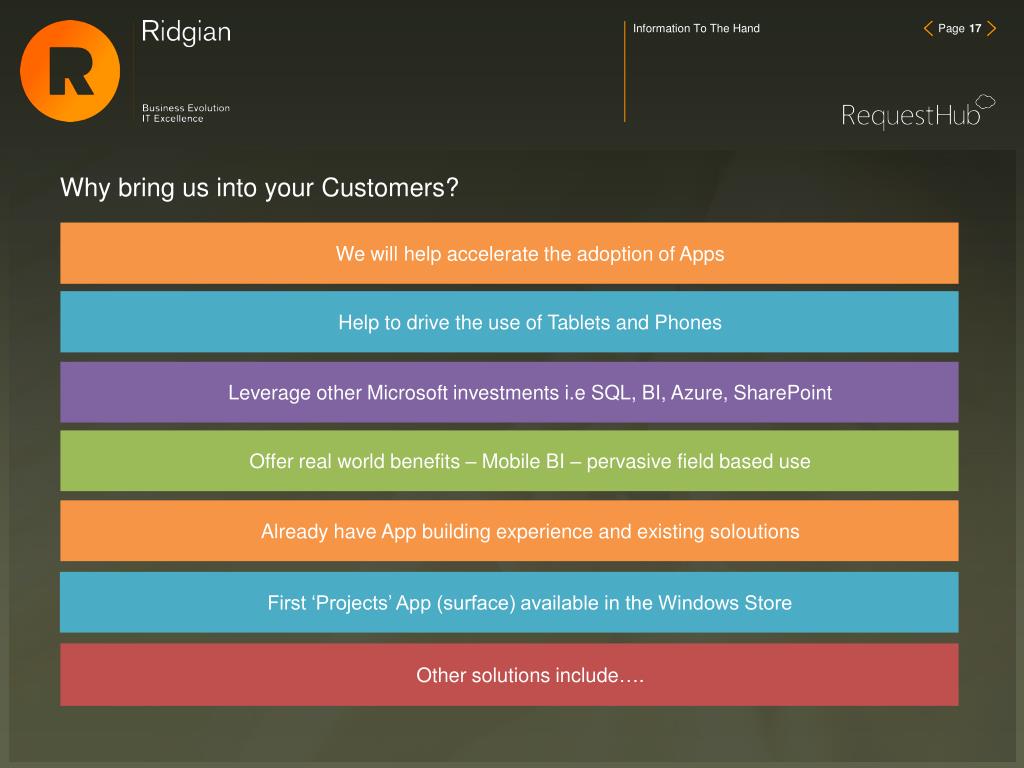Click the orange Ridgian R logo
This screenshot has height=768, width=1024.
[x=70, y=71]
